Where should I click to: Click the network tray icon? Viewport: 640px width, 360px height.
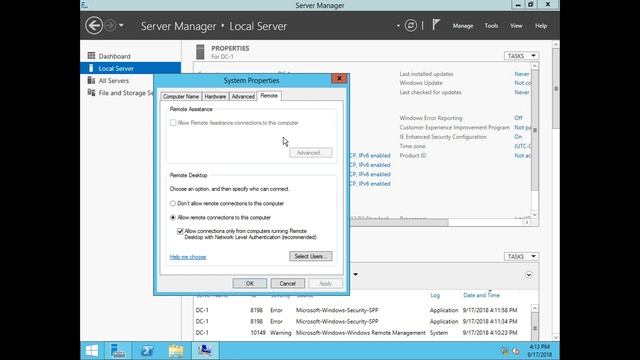(x=505, y=351)
